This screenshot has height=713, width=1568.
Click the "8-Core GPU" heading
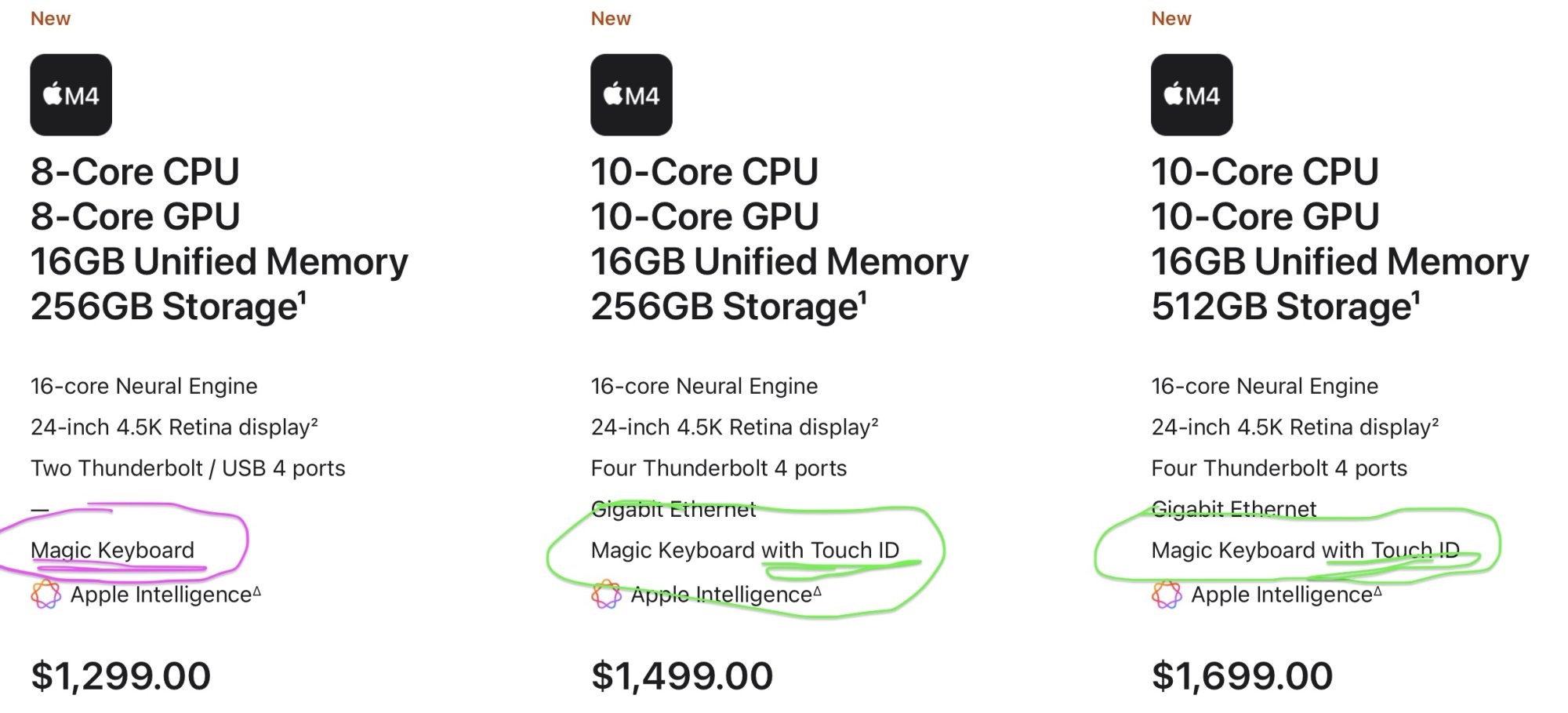[x=135, y=216]
